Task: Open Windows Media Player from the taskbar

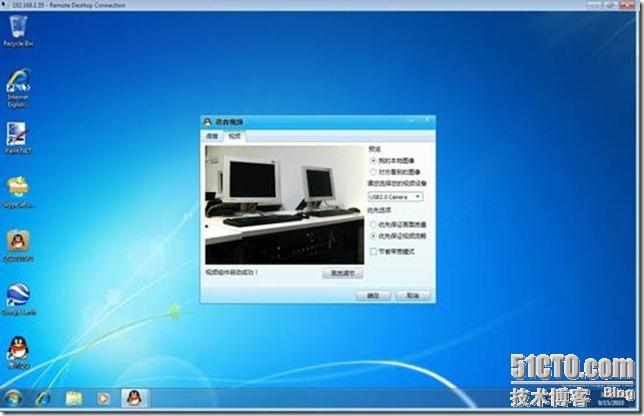Action: click(x=104, y=398)
